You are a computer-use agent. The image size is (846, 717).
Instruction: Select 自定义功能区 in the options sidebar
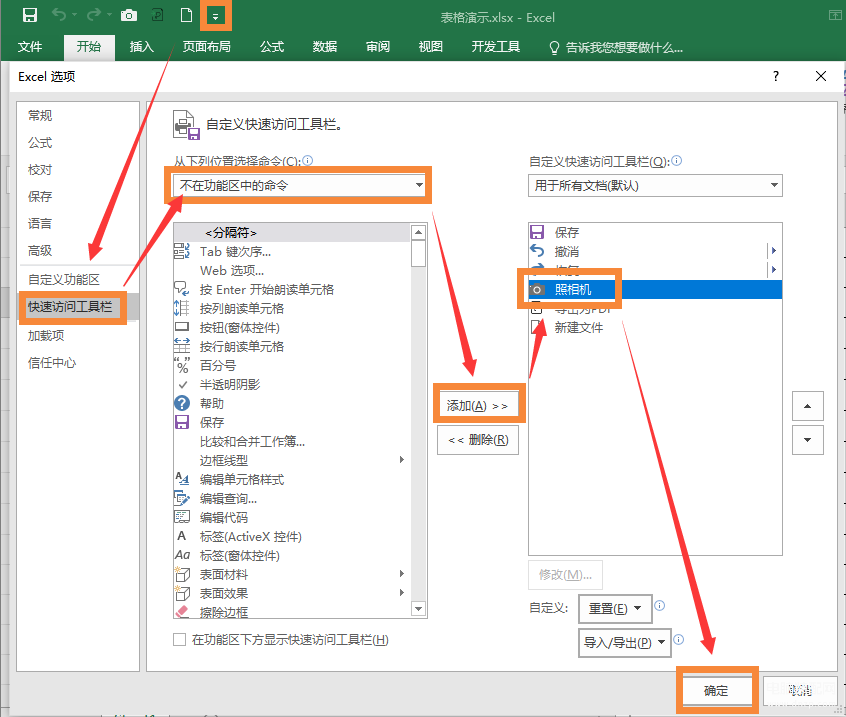pyautogui.click(x=64, y=279)
